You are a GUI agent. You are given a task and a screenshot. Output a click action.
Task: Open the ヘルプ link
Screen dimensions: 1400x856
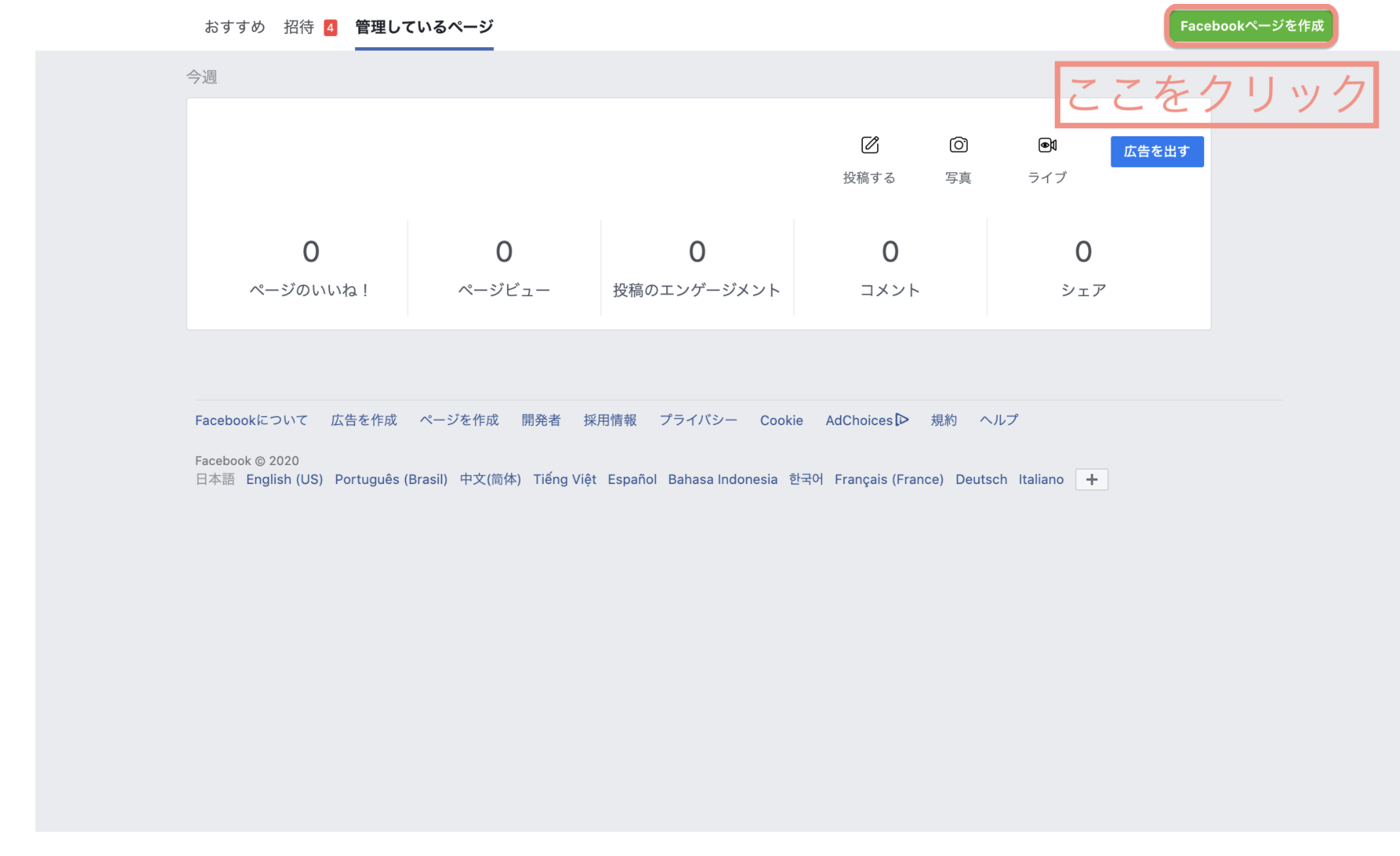coord(999,420)
